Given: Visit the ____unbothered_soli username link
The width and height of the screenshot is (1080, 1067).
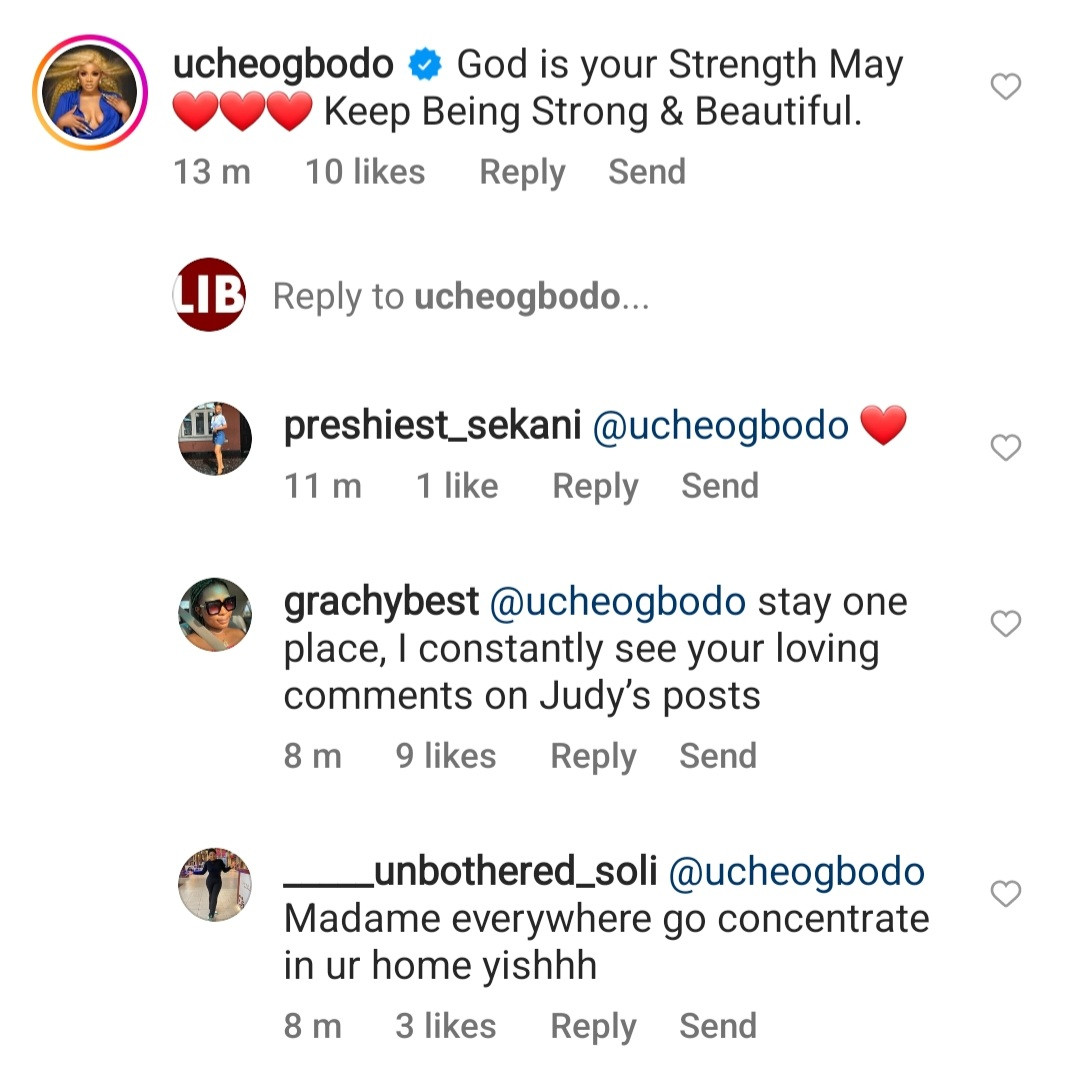Looking at the screenshot, I should [470, 871].
